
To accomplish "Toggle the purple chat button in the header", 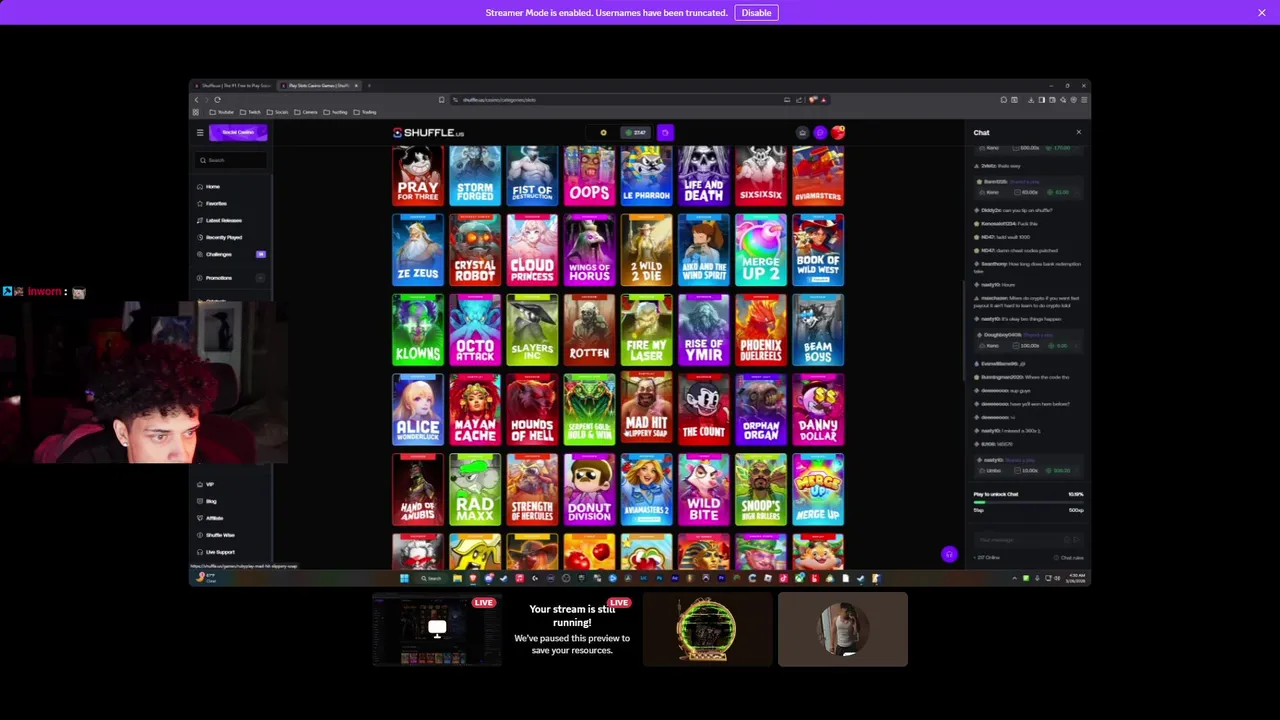I will (820, 132).
